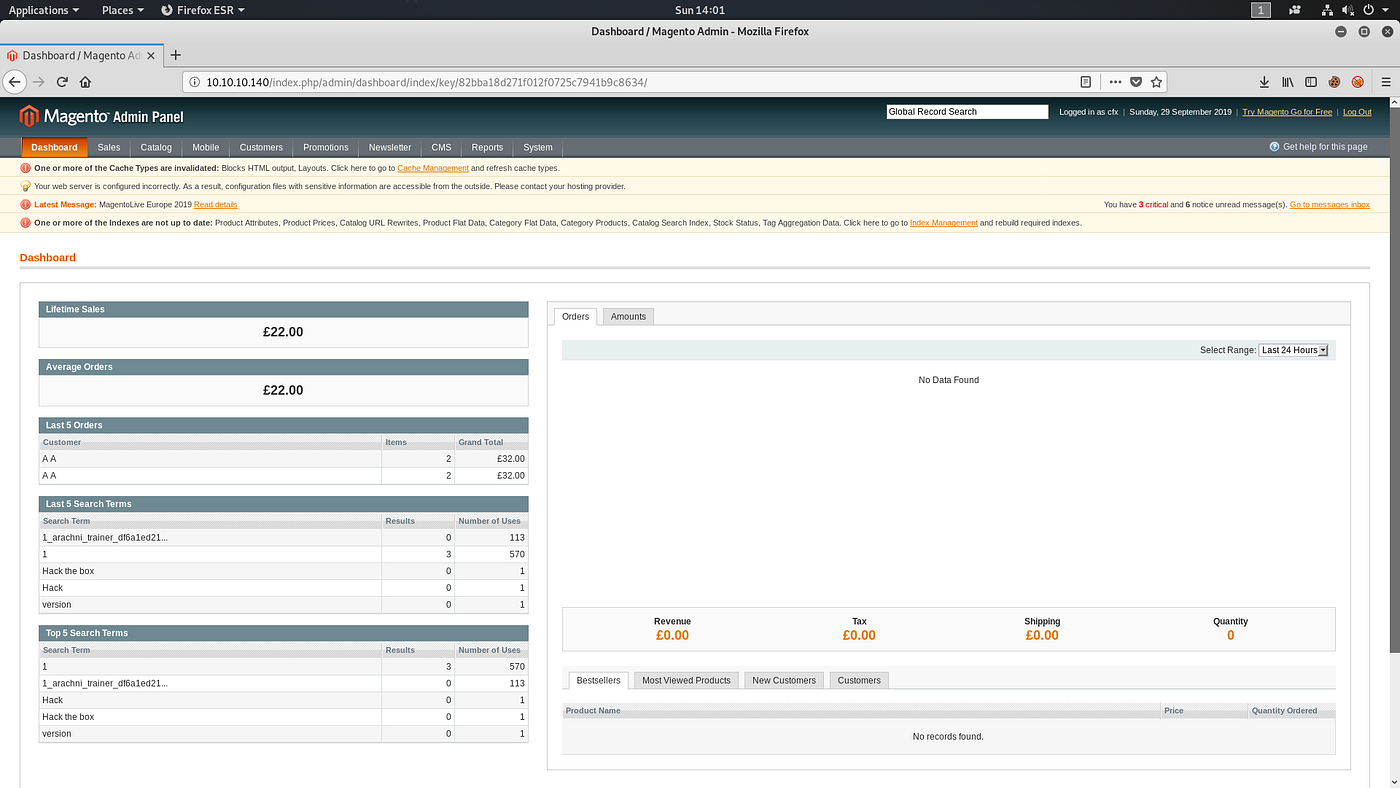Click the Lifetime Sales £22.00 value
Screen dimensions: 1400x788
point(283,332)
